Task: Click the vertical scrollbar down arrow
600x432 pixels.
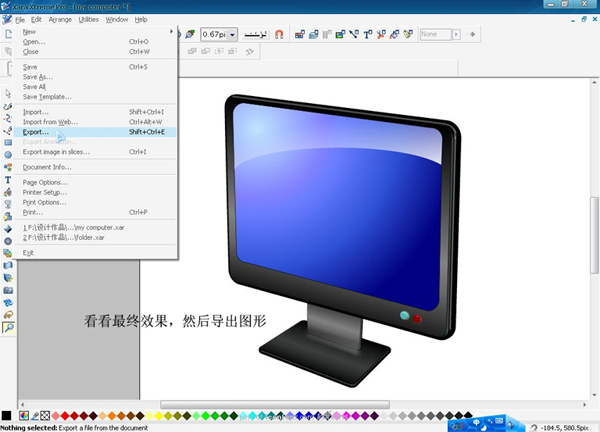Action: tap(594, 395)
